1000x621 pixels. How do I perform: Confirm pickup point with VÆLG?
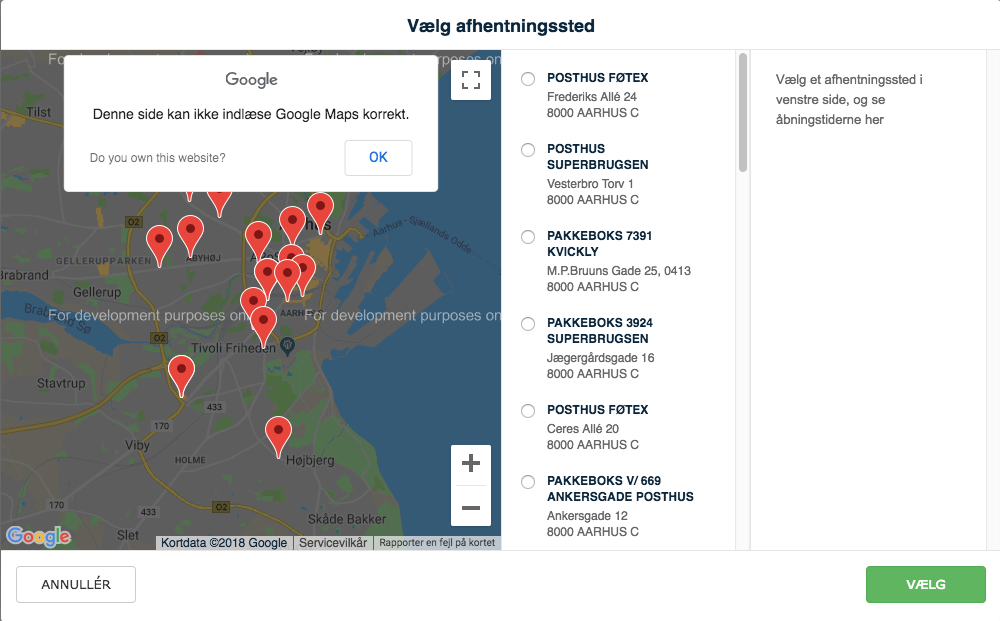coord(925,584)
